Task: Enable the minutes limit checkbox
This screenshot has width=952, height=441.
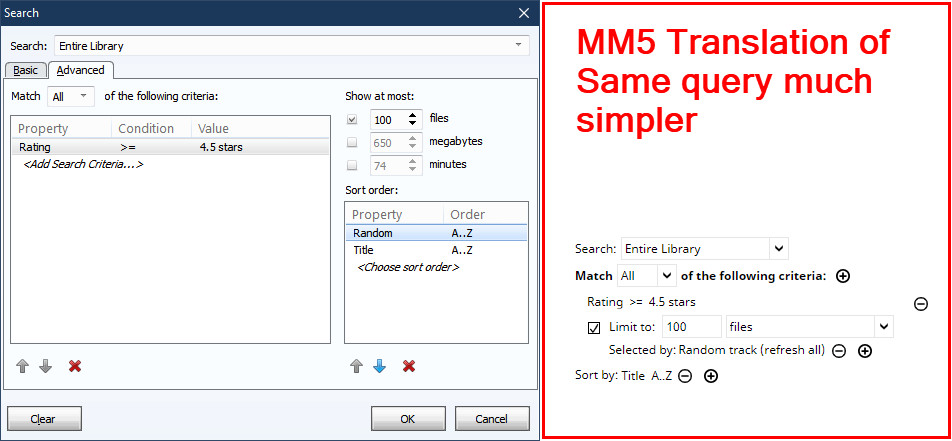Action: coord(352,165)
